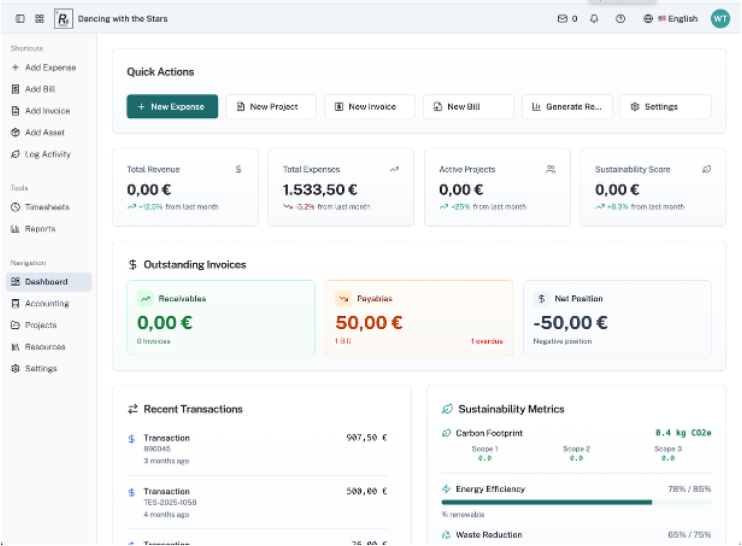Viewport: 742px width, 546px height.
Task: Open the apps grid icon
Action: point(39,18)
